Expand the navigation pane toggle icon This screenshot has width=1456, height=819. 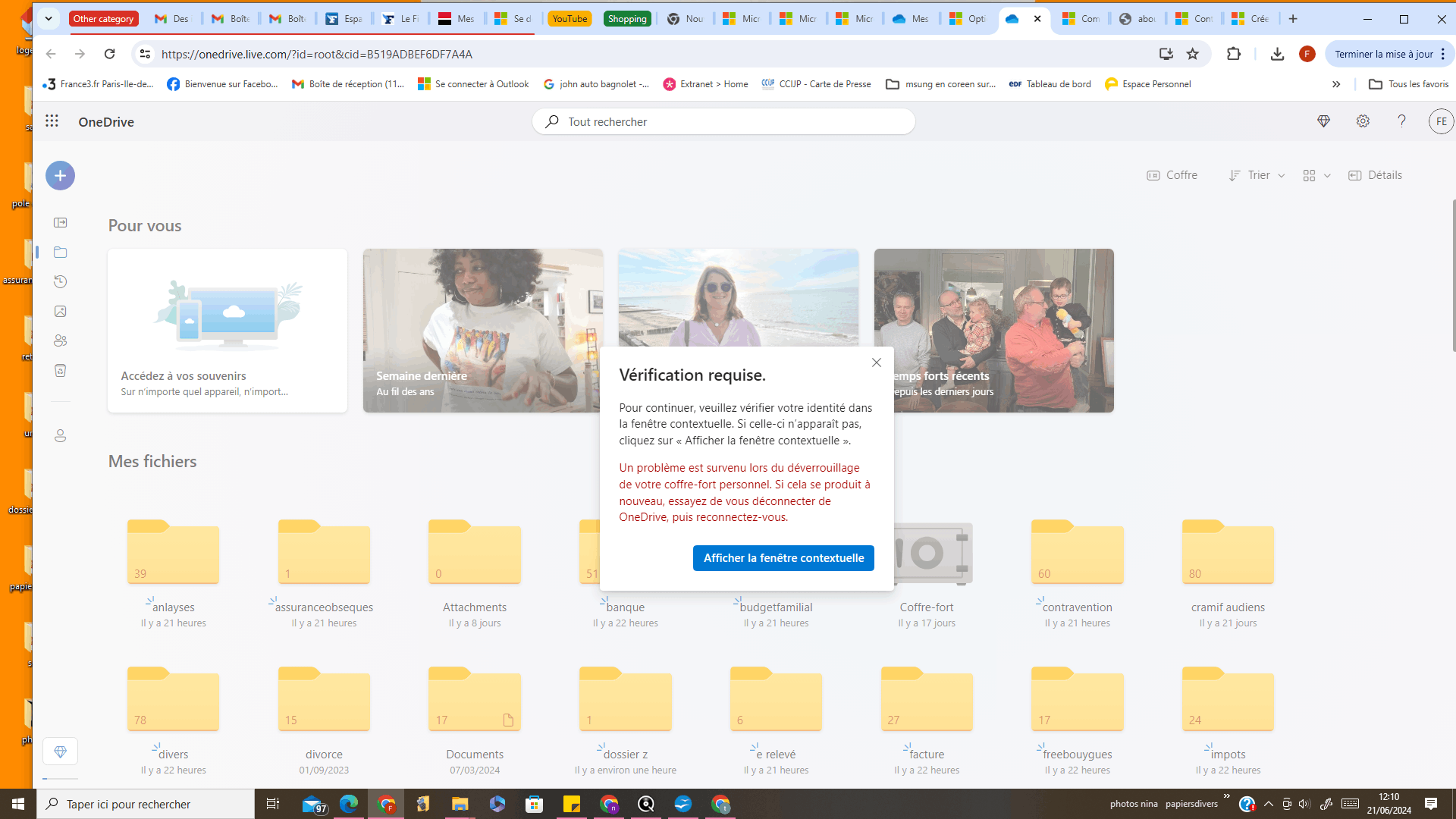(x=61, y=223)
